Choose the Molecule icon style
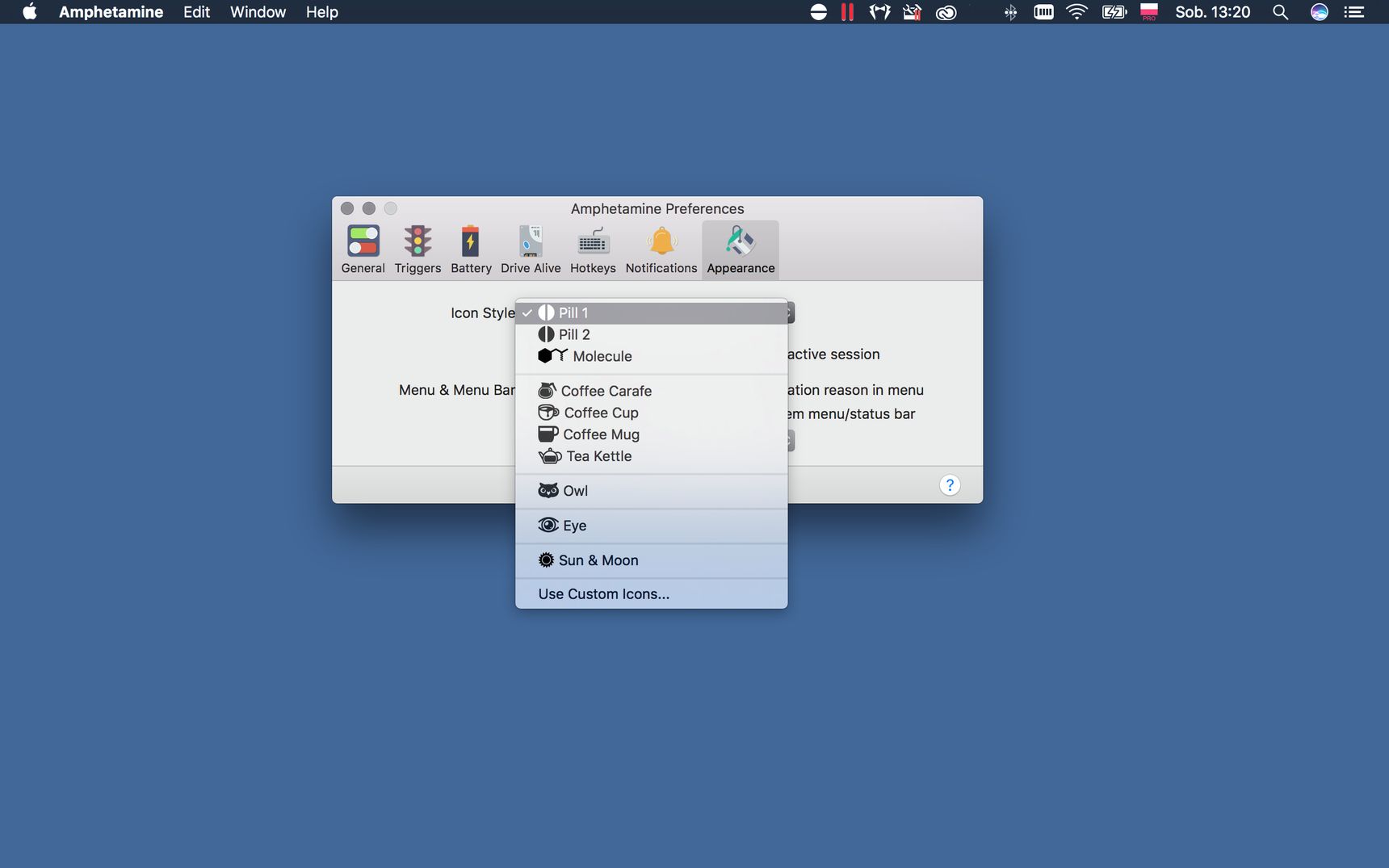This screenshot has width=1389, height=868. click(651, 356)
